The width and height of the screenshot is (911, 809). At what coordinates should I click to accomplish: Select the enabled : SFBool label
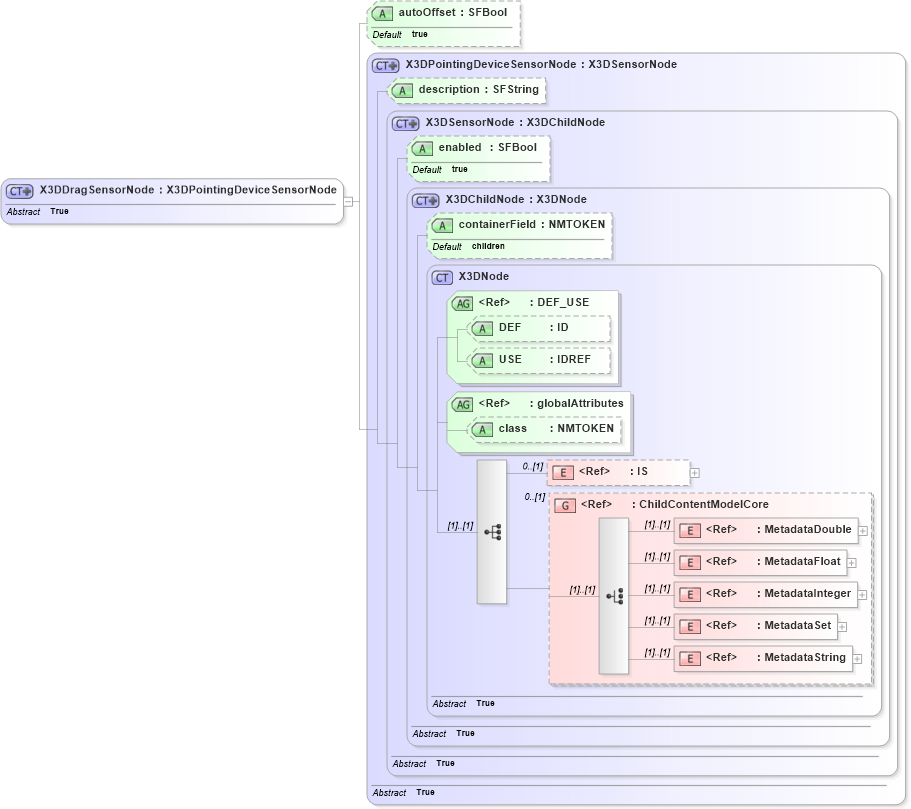tap(488, 147)
